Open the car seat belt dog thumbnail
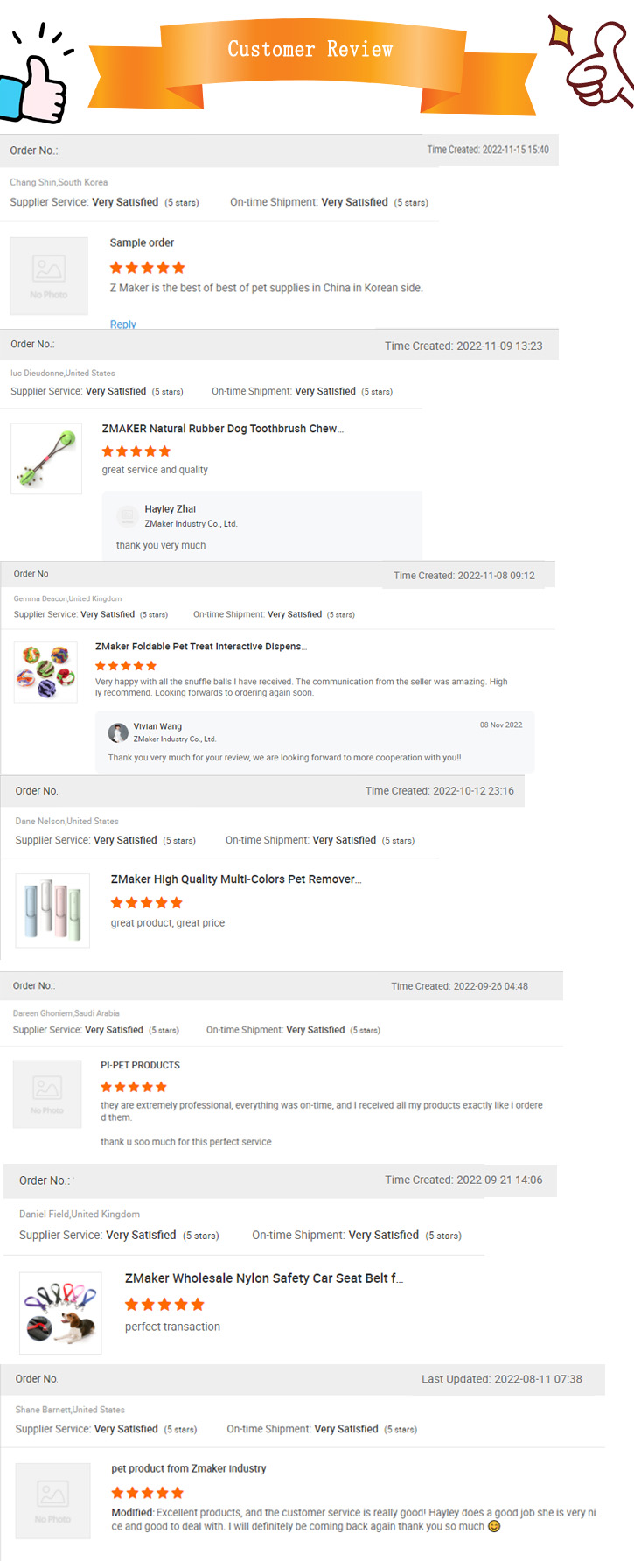Viewport: 634px width, 1568px height. pyautogui.click(x=60, y=1313)
